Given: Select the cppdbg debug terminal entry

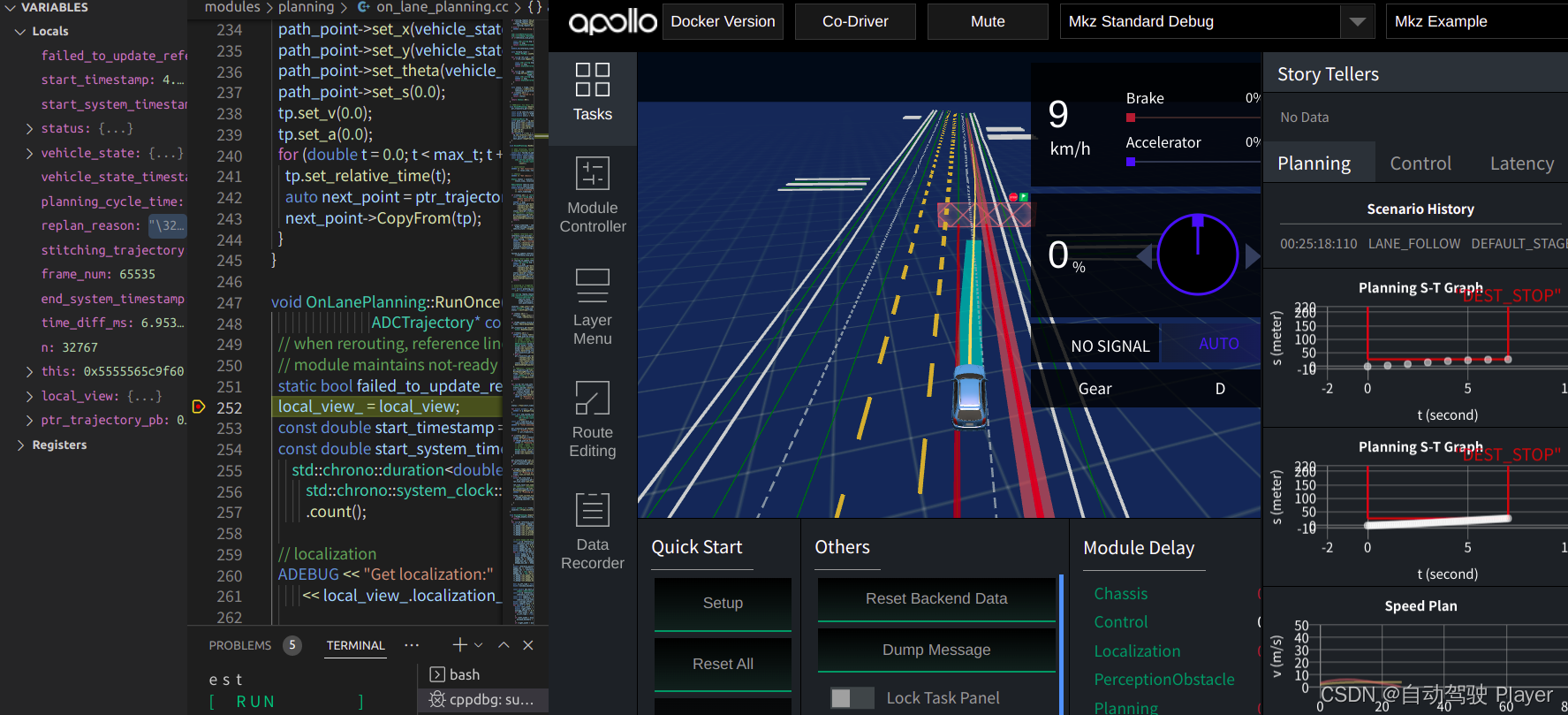Looking at the screenshot, I should click(x=483, y=699).
